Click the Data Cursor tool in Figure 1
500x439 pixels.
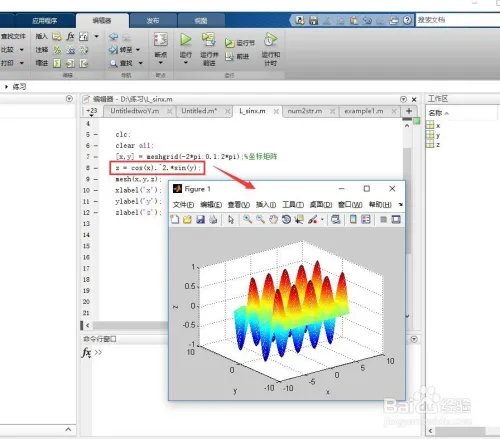(299, 219)
